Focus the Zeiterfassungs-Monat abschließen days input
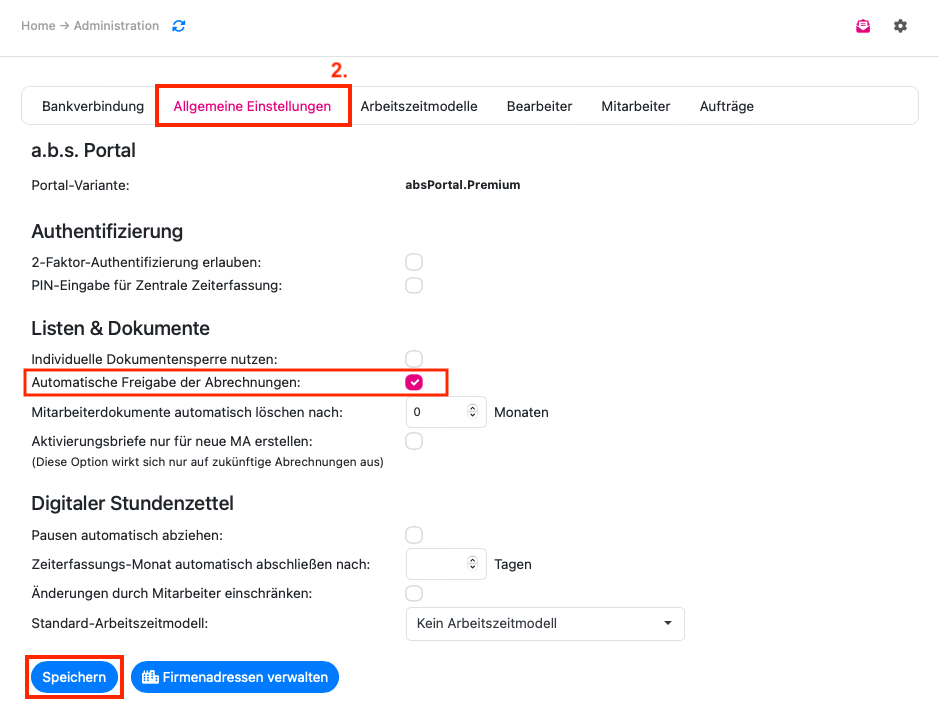This screenshot has height=721, width=939. tap(446, 564)
